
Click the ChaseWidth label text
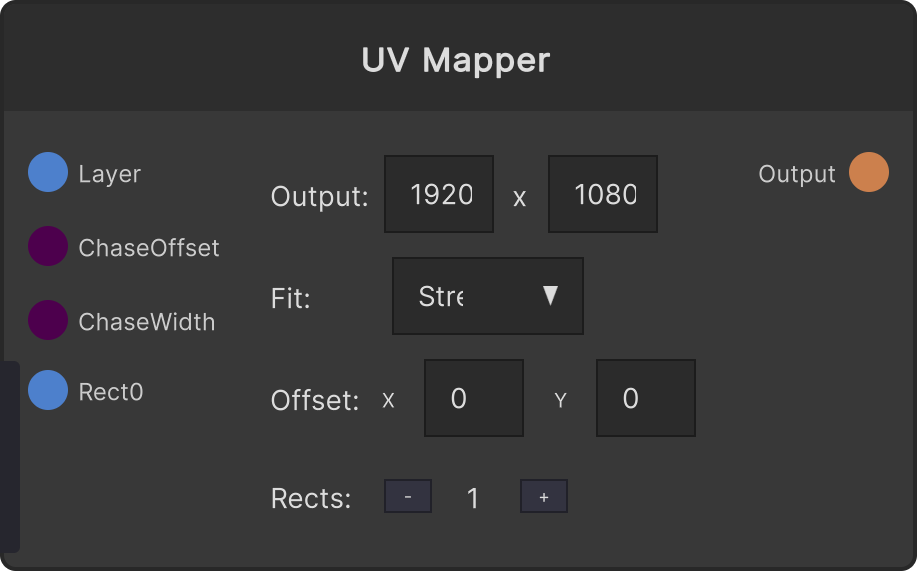tap(147, 322)
